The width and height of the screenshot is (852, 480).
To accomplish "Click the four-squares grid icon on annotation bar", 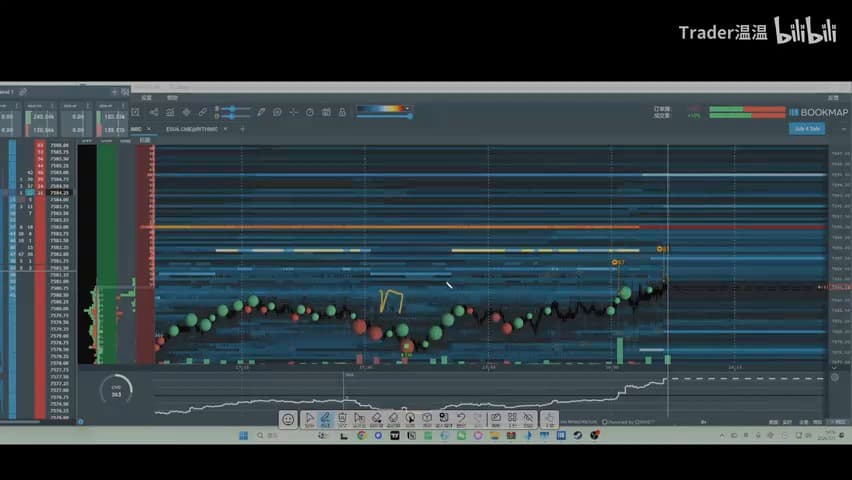I will pyautogui.click(x=512, y=419).
